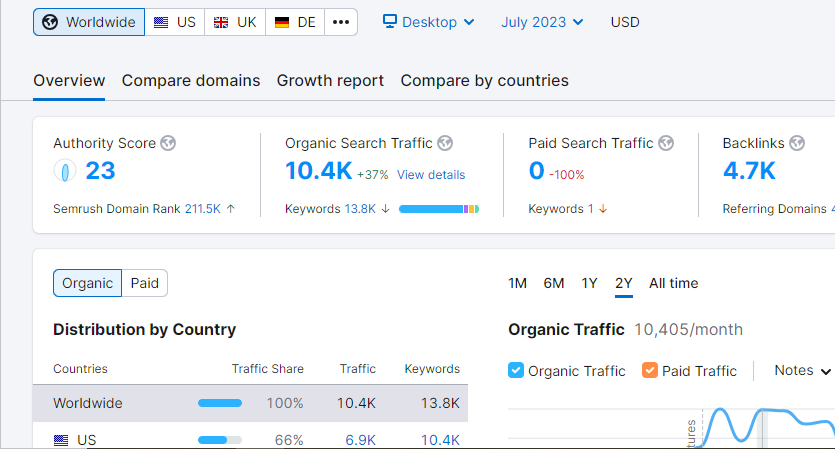Screen dimensions: 835x449
Task: Click the View details link
Action: (x=431, y=174)
